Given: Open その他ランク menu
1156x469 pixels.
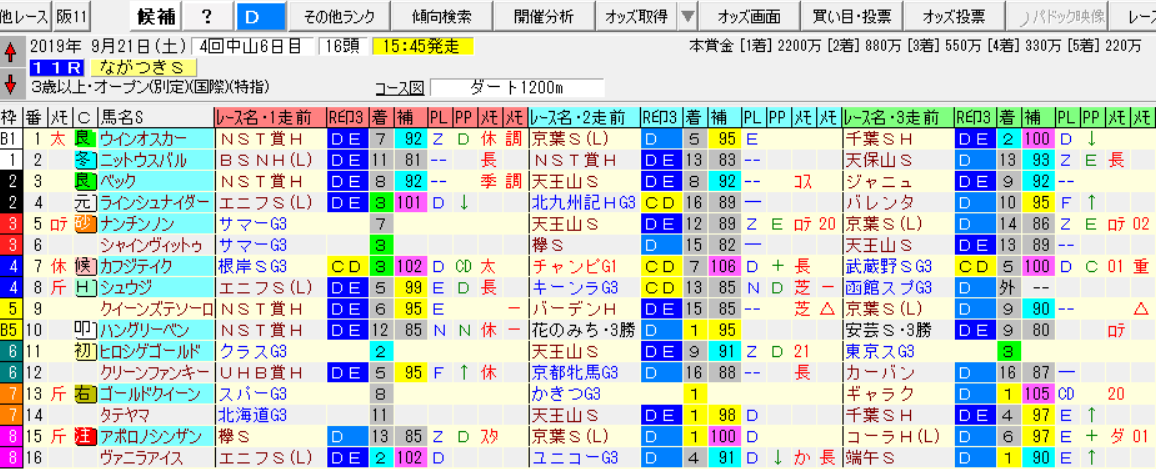Looking at the screenshot, I should click(x=339, y=15).
